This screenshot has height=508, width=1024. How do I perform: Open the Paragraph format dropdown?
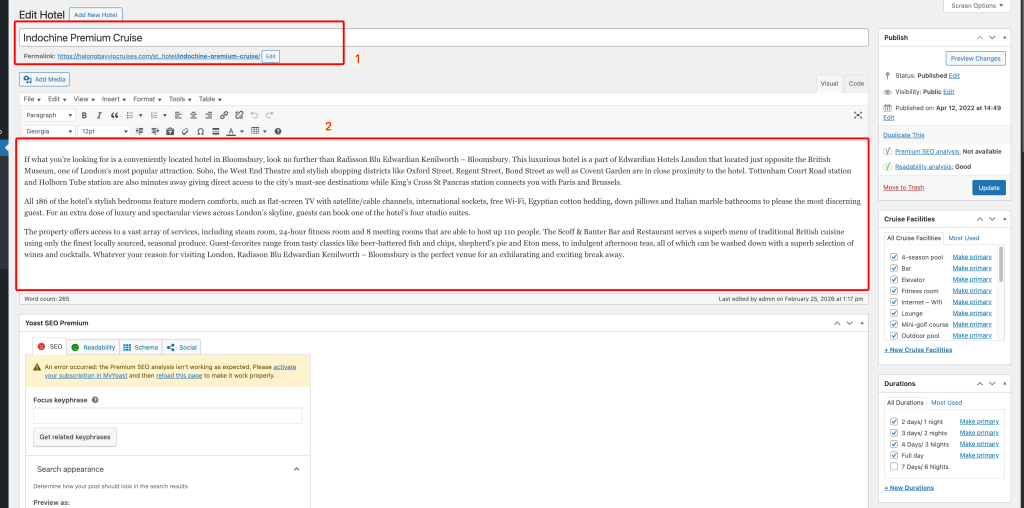(x=47, y=116)
